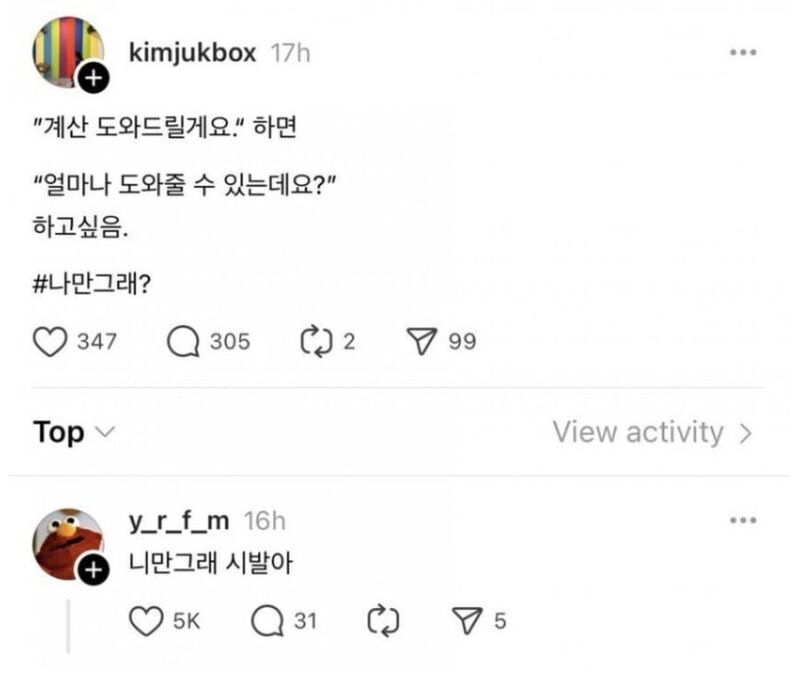Go to y_r_f_m profile via username

[180, 521]
